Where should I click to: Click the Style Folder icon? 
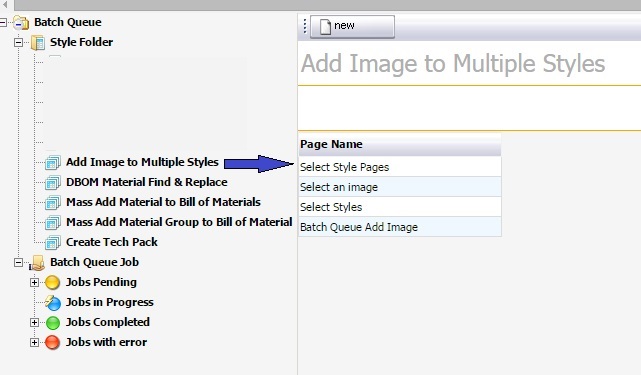point(38,42)
